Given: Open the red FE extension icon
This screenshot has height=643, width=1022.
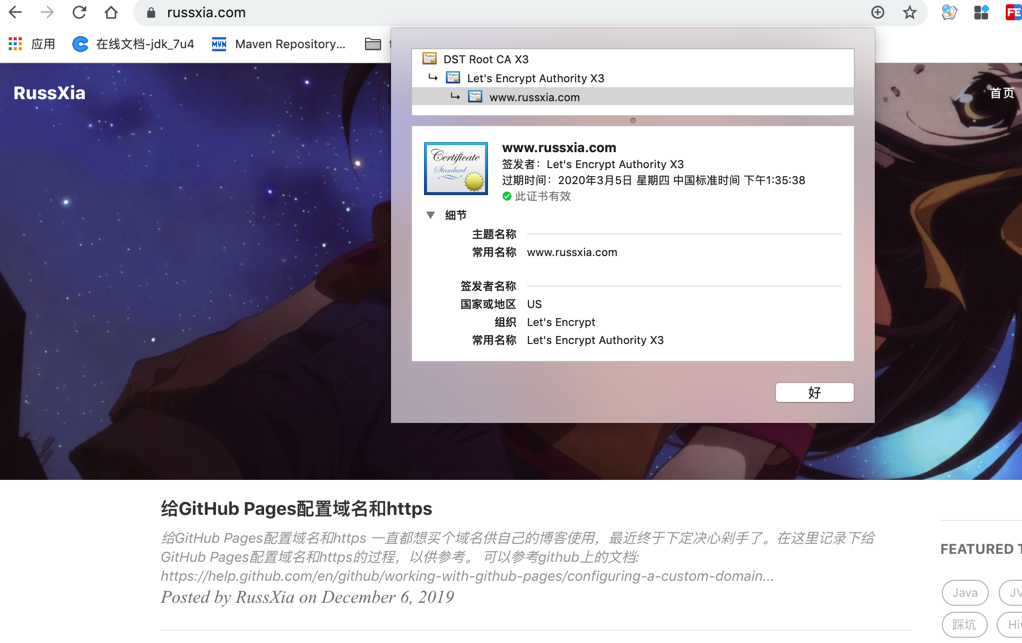Looking at the screenshot, I should pos(1014,12).
